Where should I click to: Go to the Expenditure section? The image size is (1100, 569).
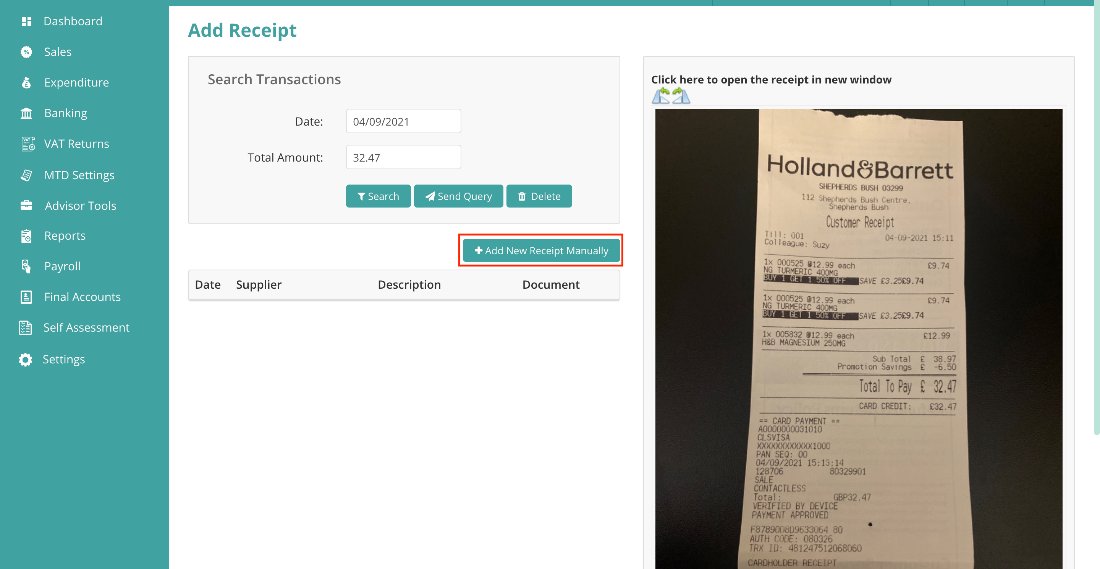(76, 83)
